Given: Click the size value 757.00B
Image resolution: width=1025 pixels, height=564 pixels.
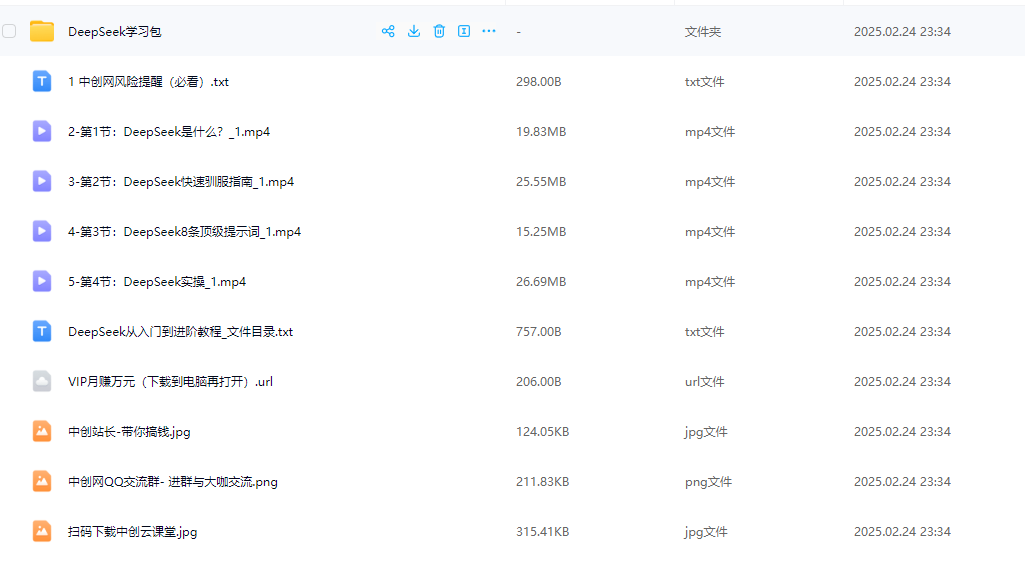Looking at the screenshot, I should [539, 331].
